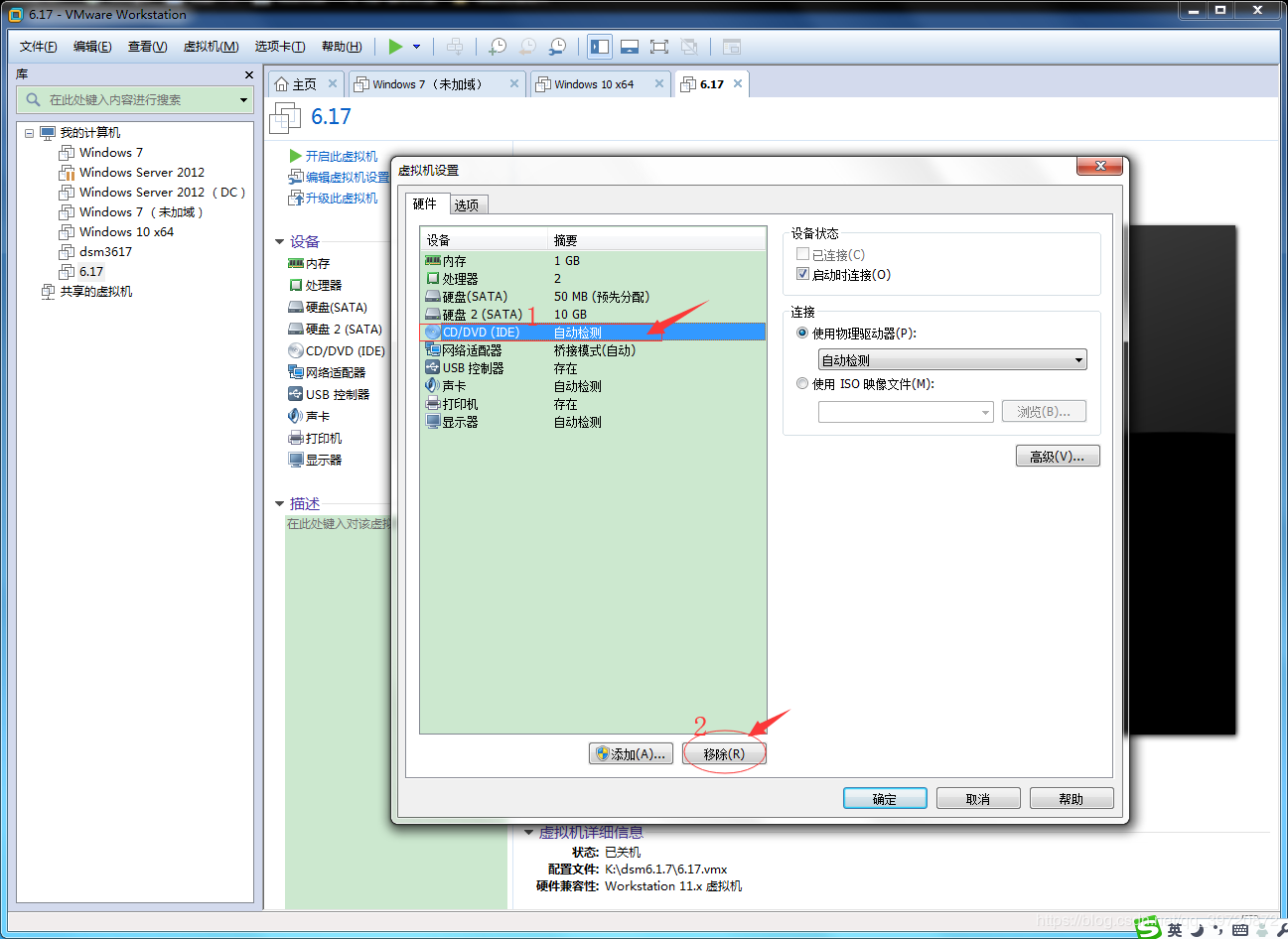Open the 帮助(H) menu
The height and width of the screenshot is (939, 1288).
[x=342, y=47]
